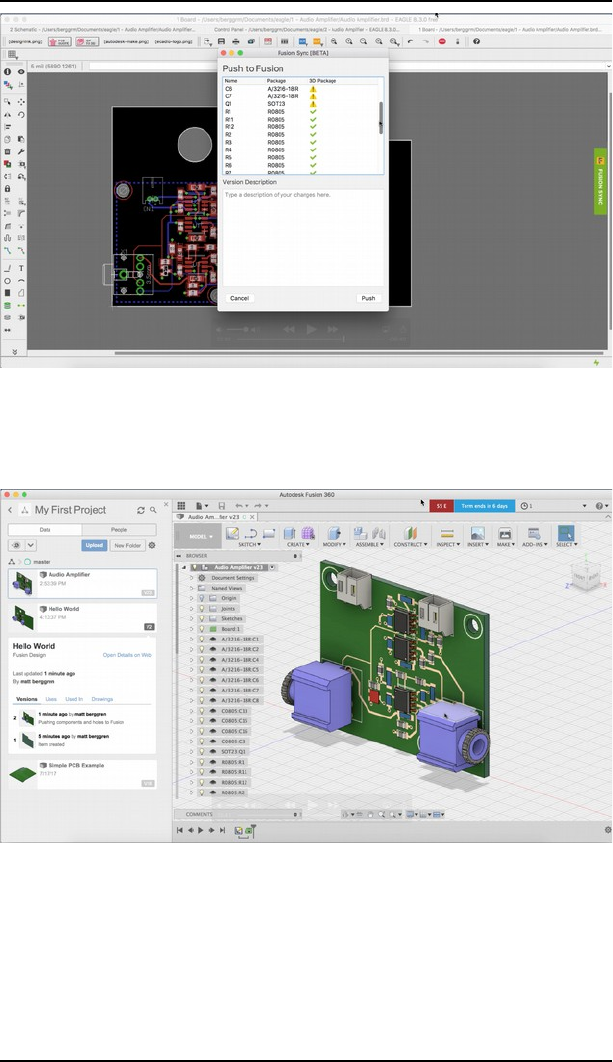Open the Audio Amplifier design thumbnail
This screenshot has width=613, height=1062.
[x=24, y=582]
